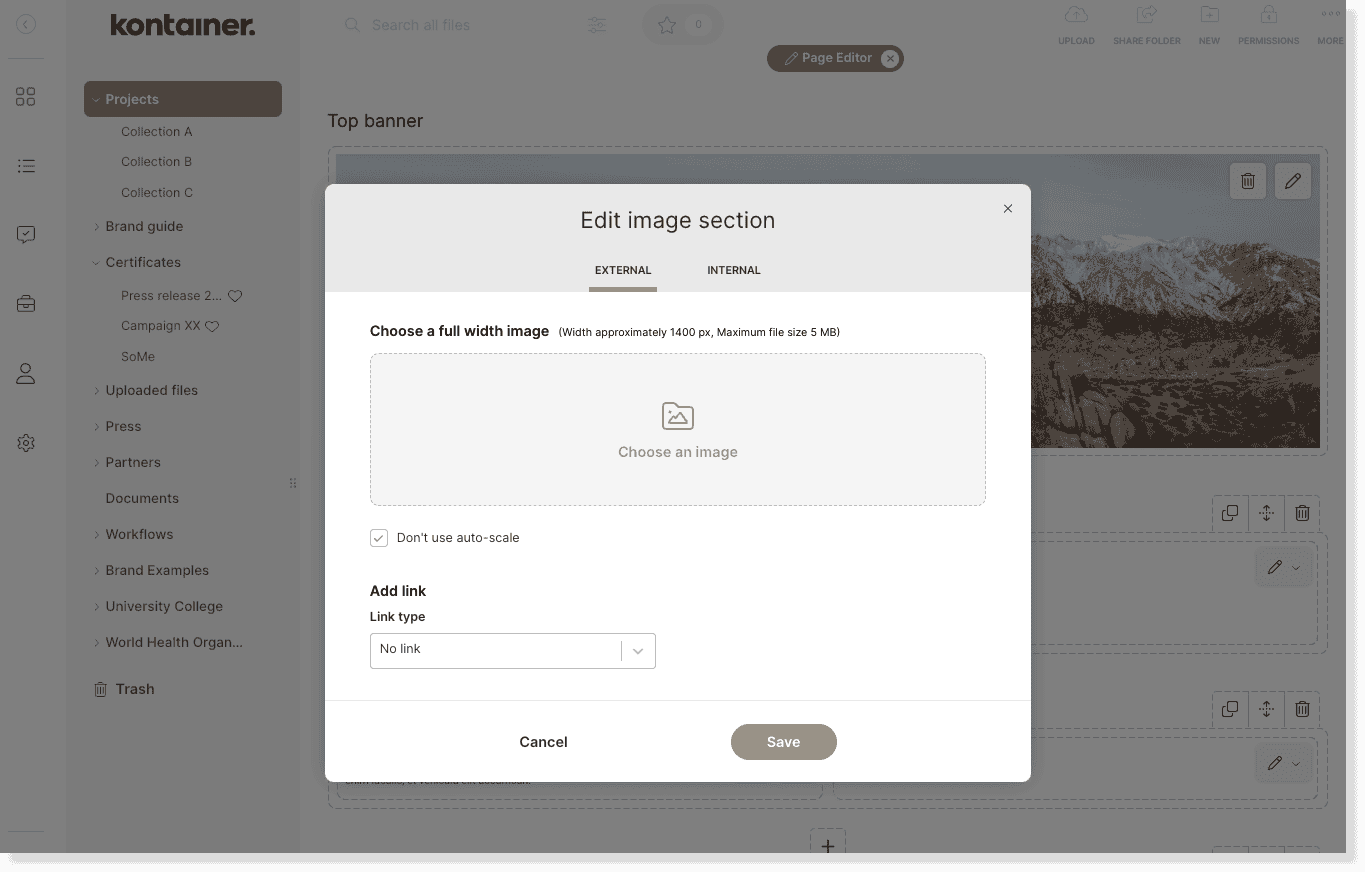1365x872 pixels.
Task: Collapse the Certificates folder
Action: (x=97, y=263)
